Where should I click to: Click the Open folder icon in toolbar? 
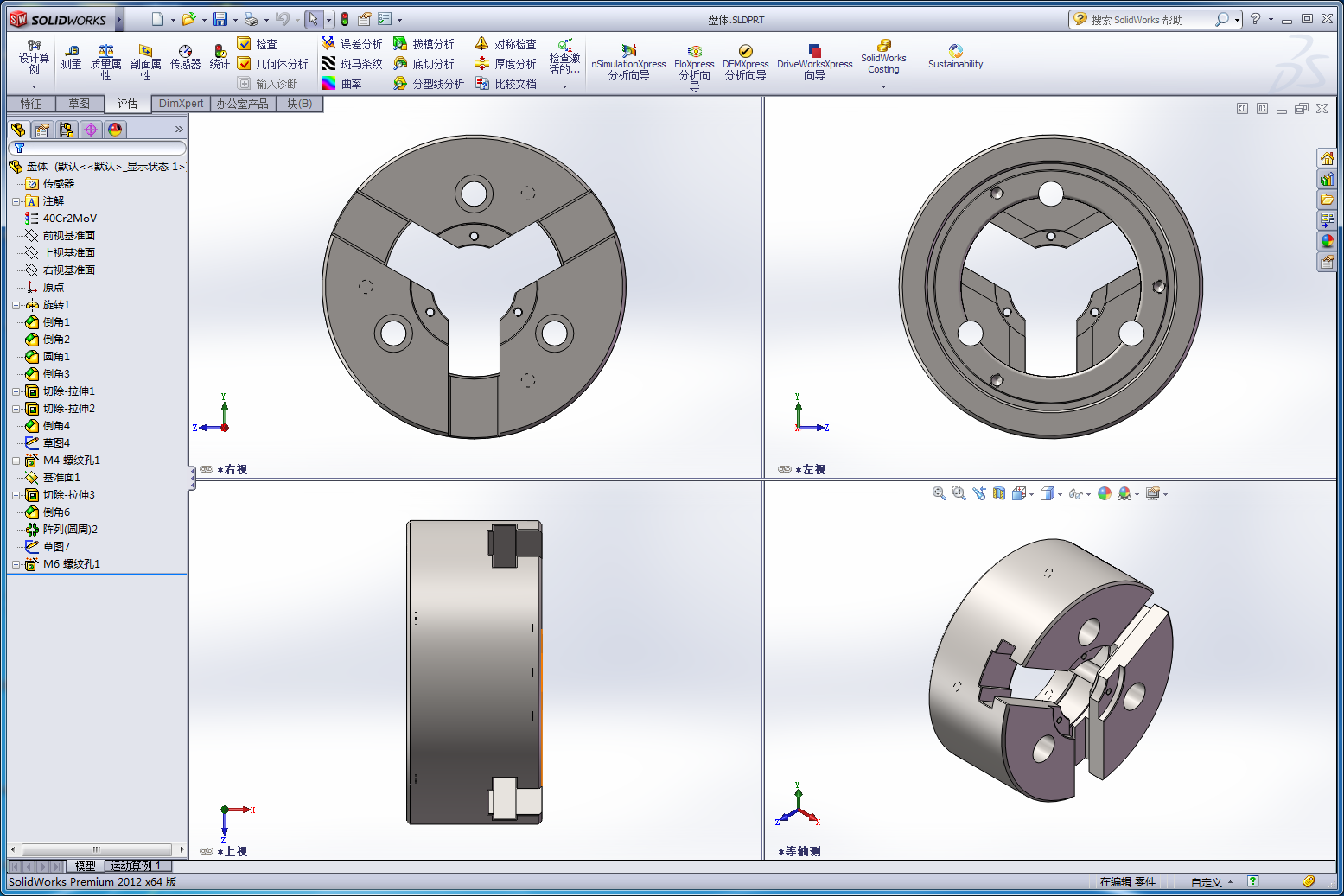point(189,19)
